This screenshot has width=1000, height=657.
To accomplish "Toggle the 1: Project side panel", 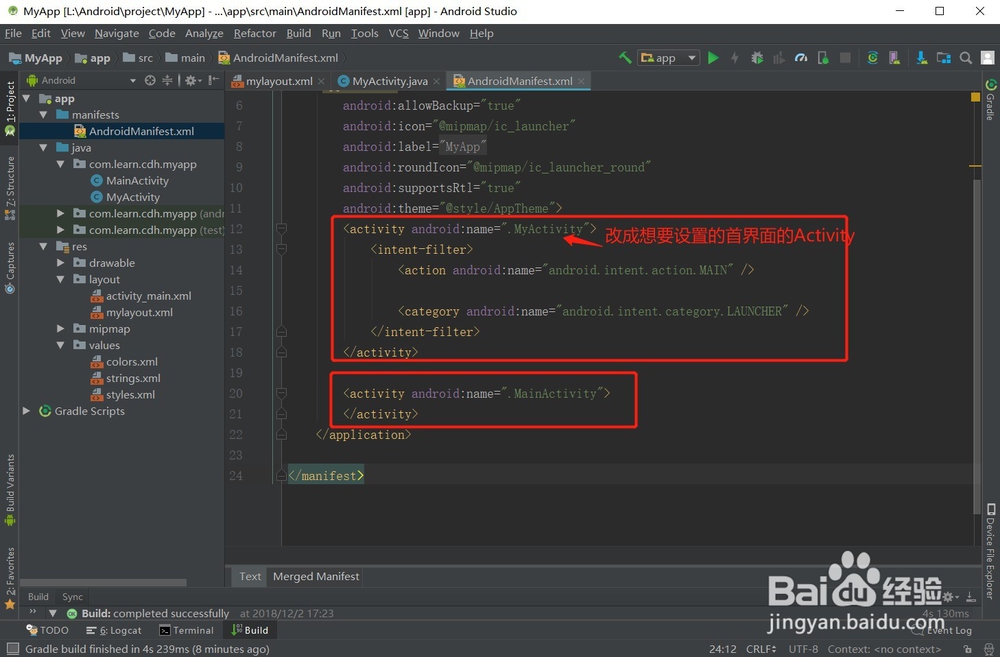I will tap(10, 107).
